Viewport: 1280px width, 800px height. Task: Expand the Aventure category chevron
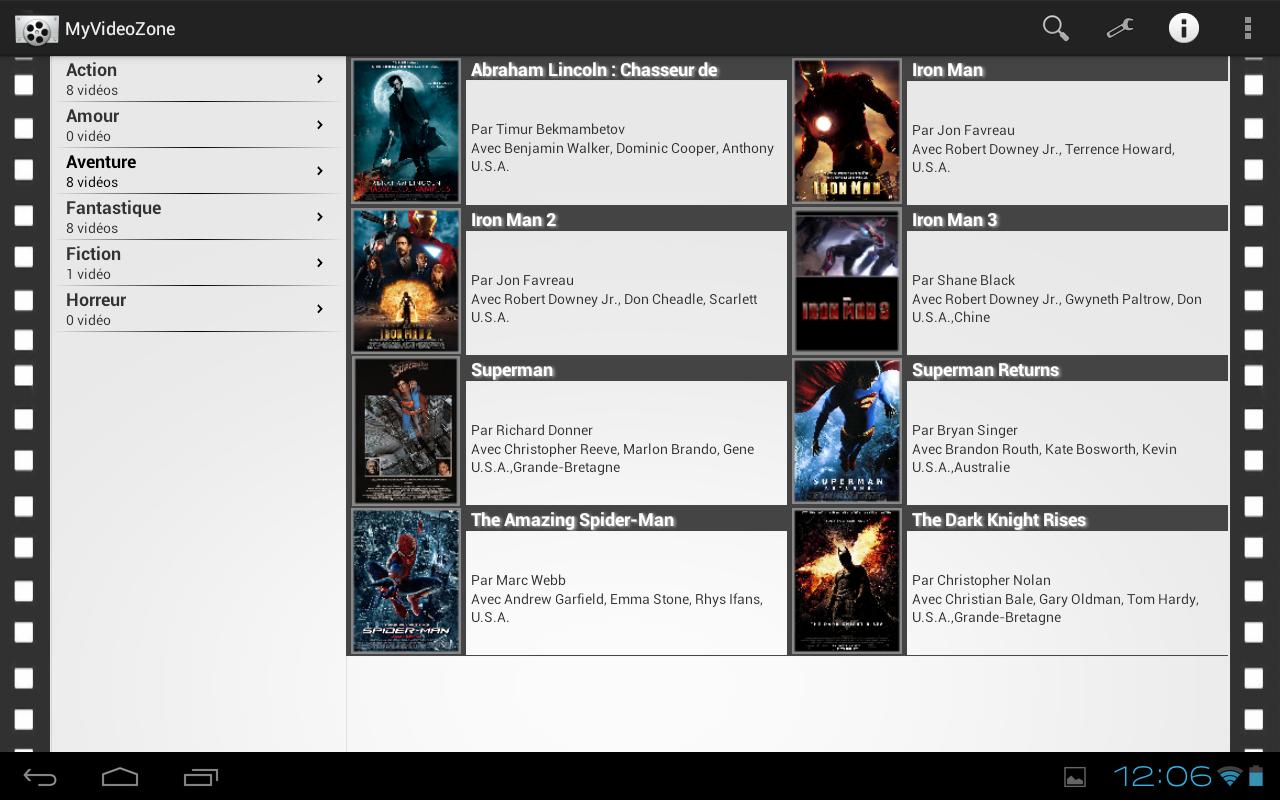(320, 171)
